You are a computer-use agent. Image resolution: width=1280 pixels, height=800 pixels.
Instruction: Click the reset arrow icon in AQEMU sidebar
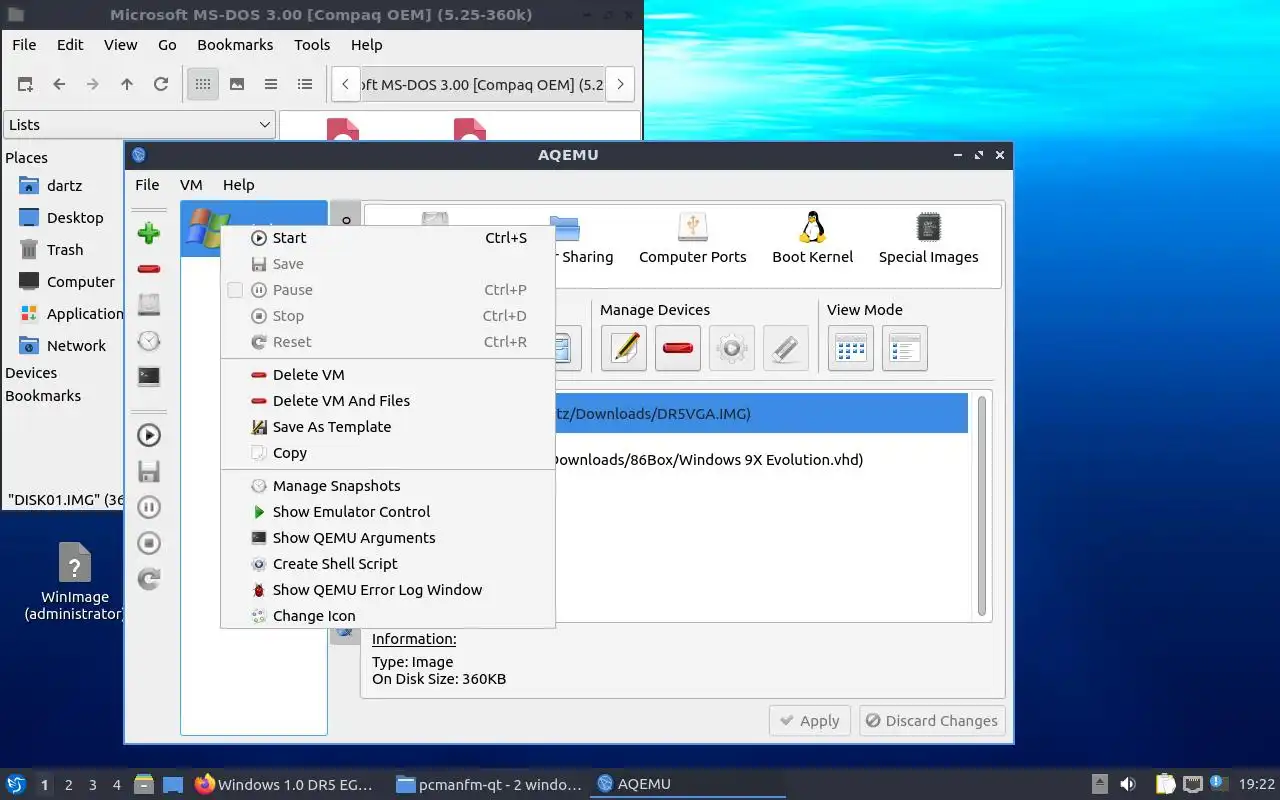(149, 579)
